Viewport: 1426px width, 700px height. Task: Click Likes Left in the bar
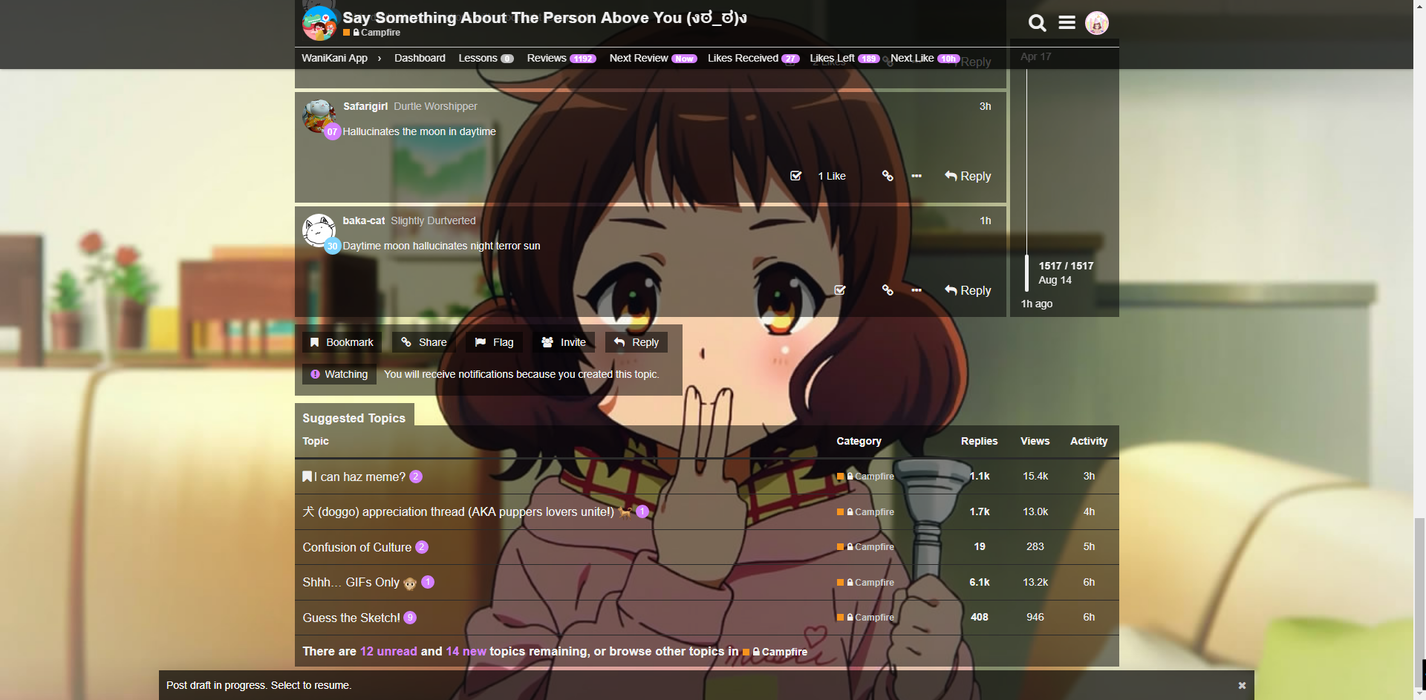(845, 58)
